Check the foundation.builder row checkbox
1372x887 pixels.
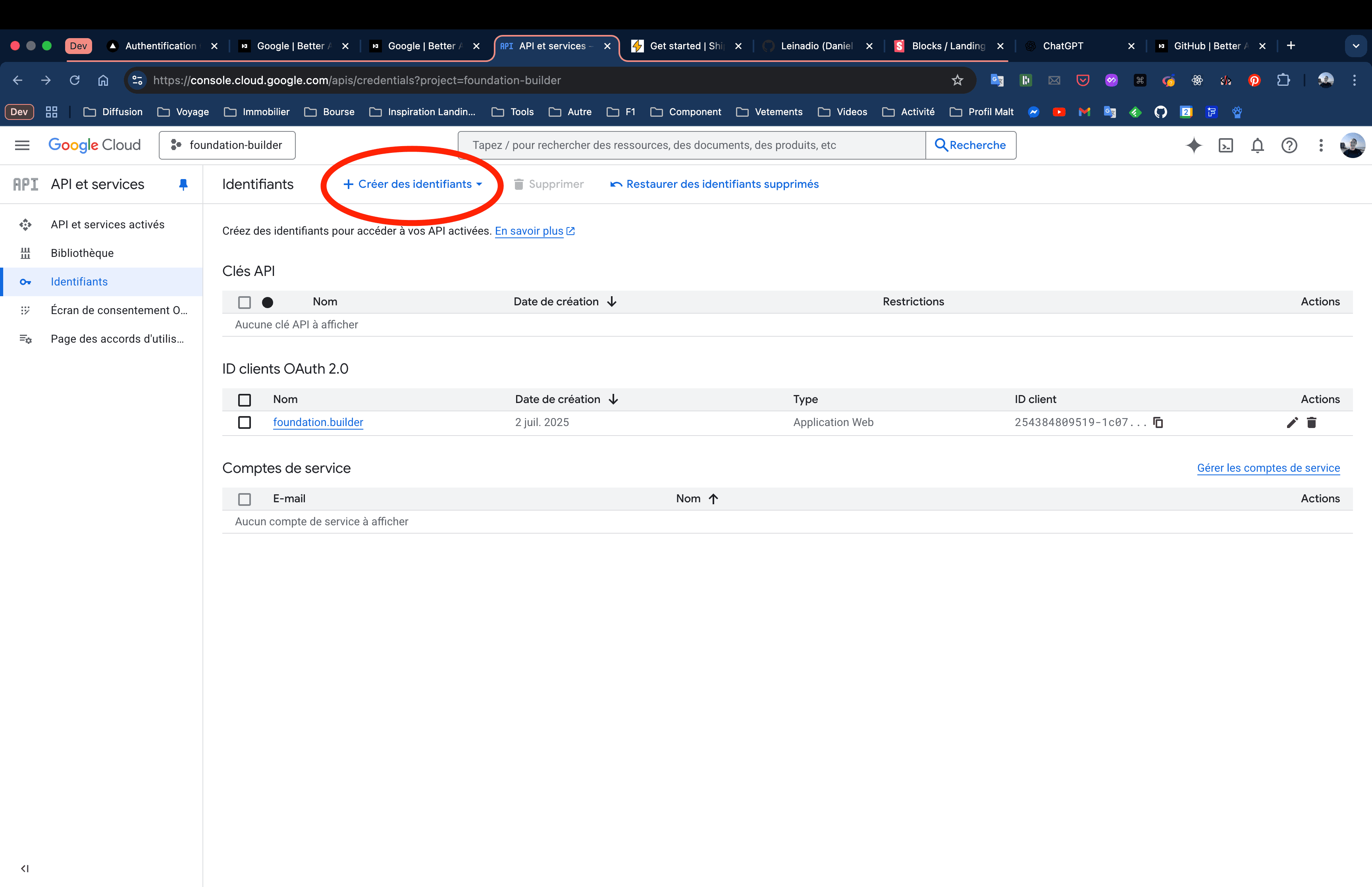click(245, 422)
